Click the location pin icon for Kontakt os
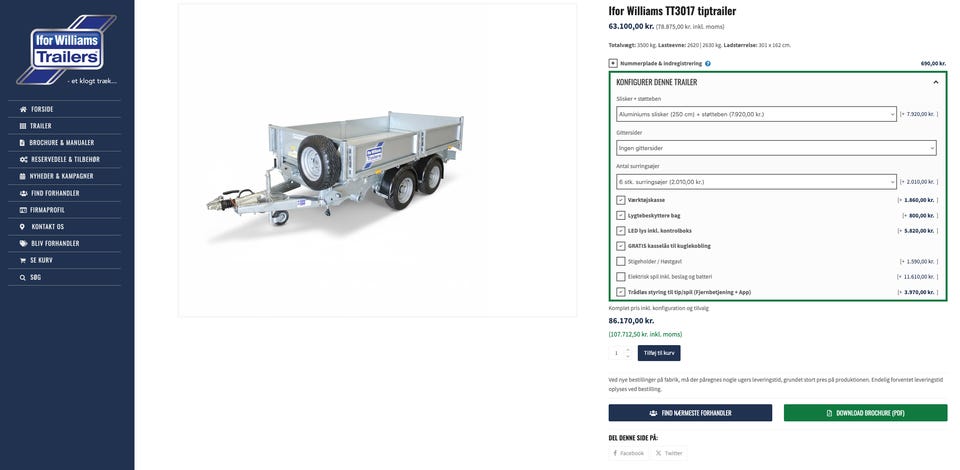The width and height of the screenshot is (960, 470). [x=23, y=226]
